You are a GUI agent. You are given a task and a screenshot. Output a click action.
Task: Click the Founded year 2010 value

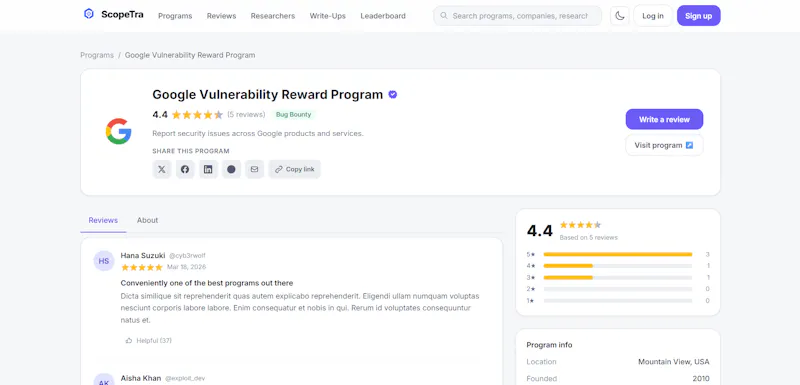click(701, 379)
